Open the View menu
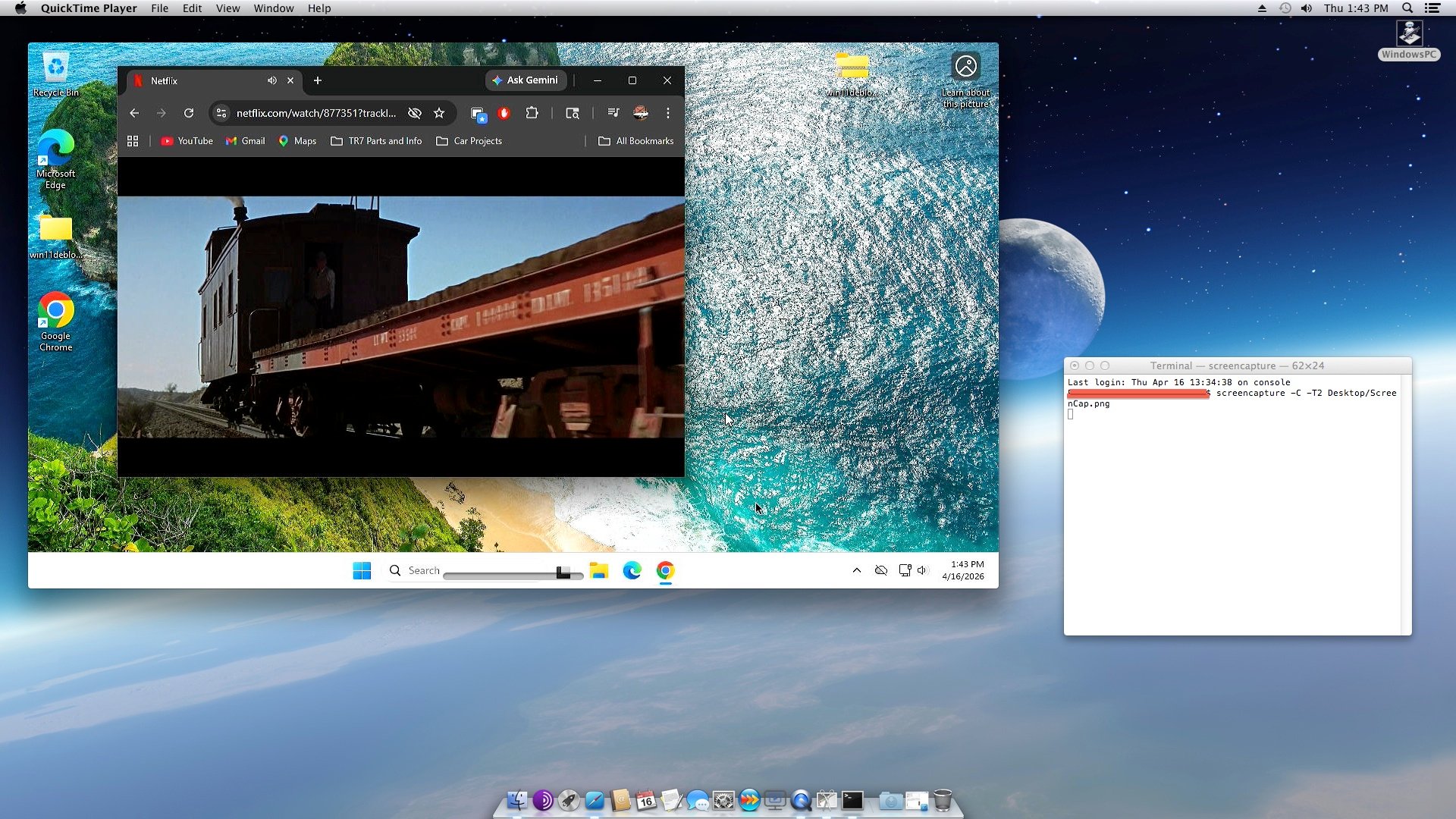 227,8
